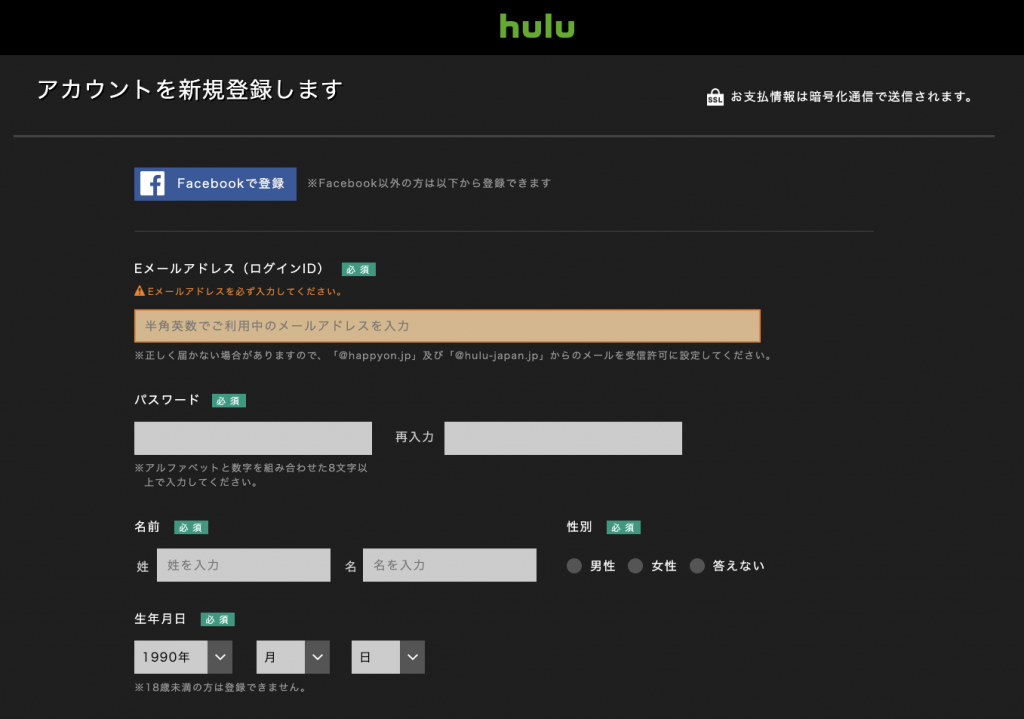Select the 男性 gender radio button
Viewport: 1024px width, 719px height.
(574, 566)
